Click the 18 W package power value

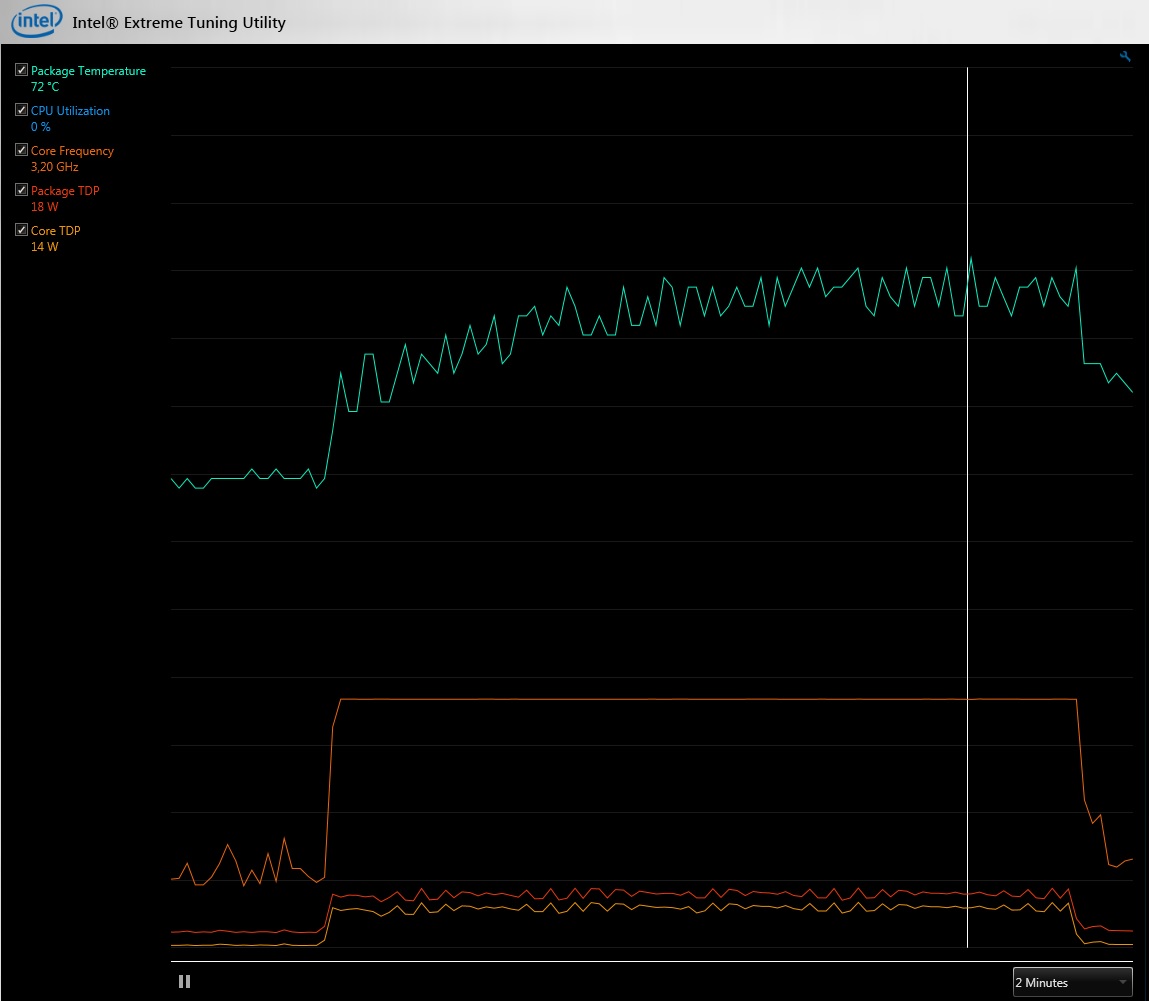click(x=44, y=207)
